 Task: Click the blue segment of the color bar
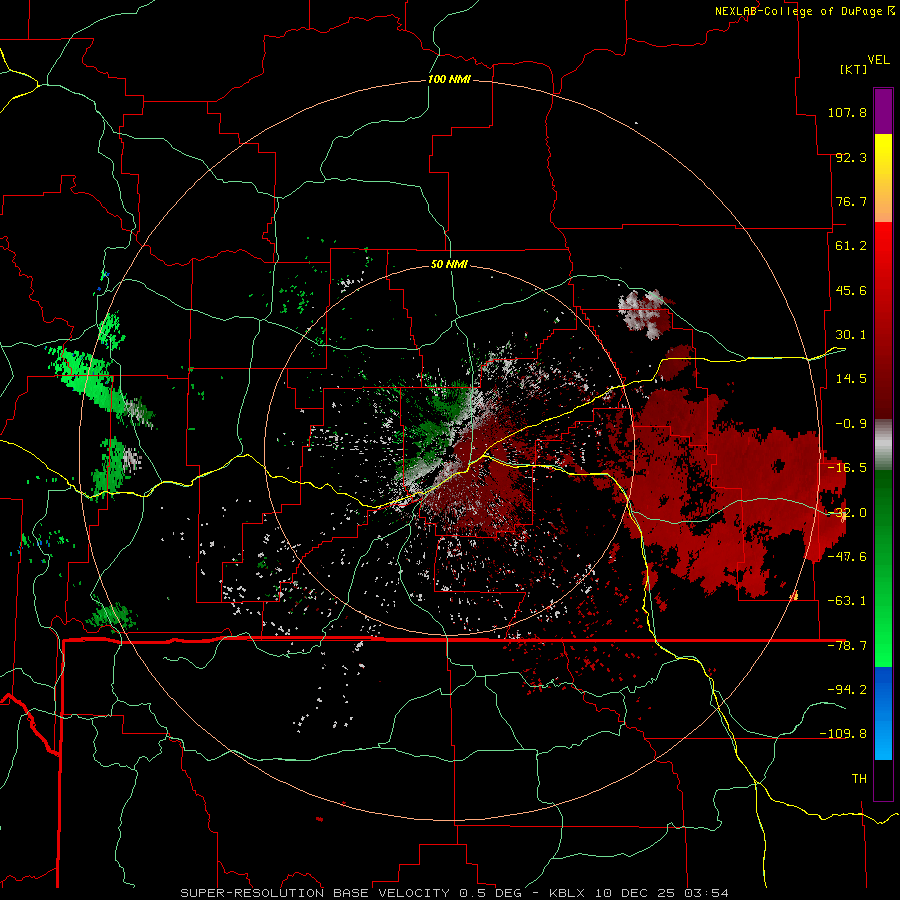tap(883, 713)
